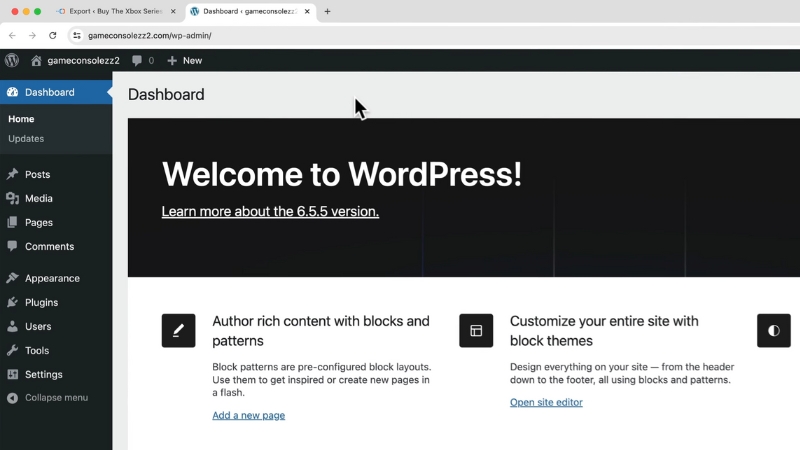This screenshot has width=800, height=450.
Task: Reload the page with the refresh icon
Action: (x=53, y=35)
